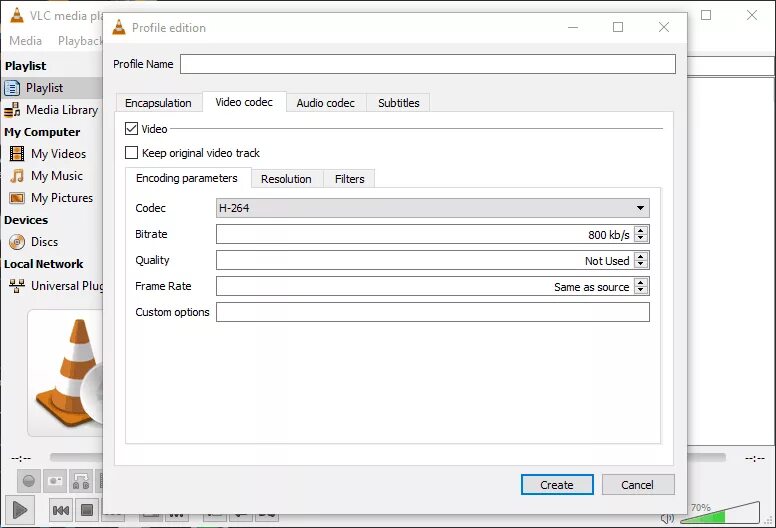Open the Codec H-264 dropdown

[433, 208]
